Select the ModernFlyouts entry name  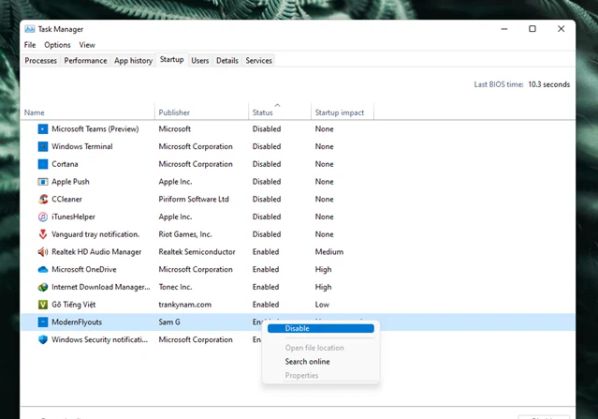coord(77,322)
